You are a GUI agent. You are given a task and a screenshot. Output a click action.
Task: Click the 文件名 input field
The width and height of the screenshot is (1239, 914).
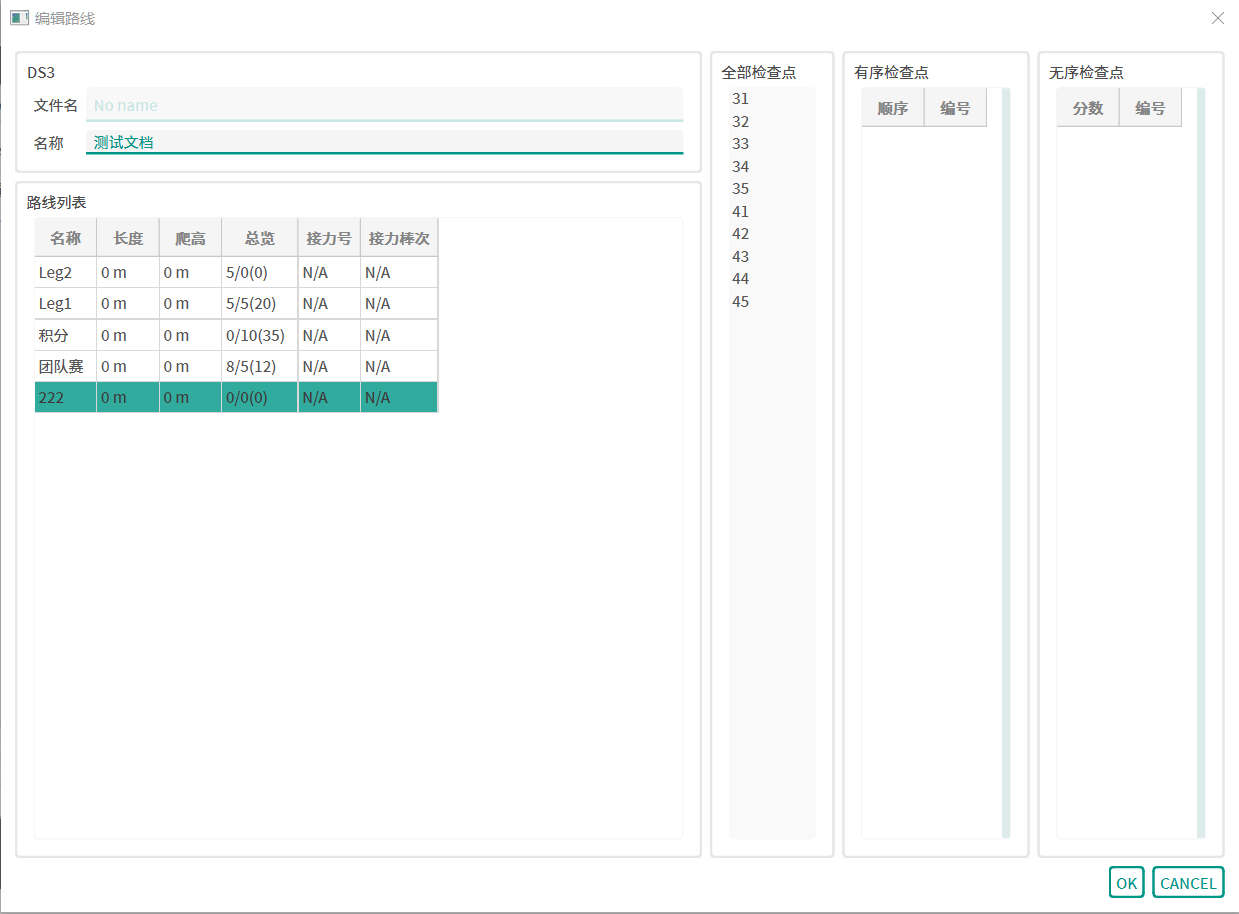coord(384,105)
